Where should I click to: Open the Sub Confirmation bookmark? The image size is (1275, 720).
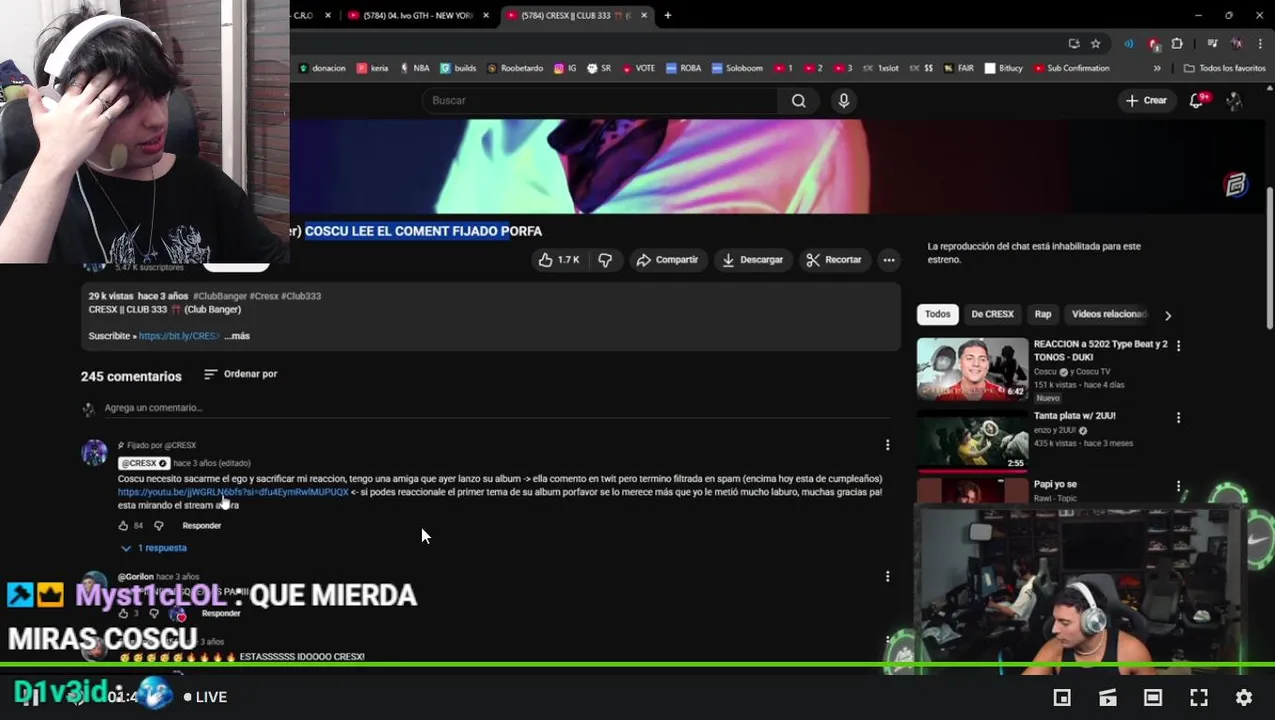pos(1072,68)
